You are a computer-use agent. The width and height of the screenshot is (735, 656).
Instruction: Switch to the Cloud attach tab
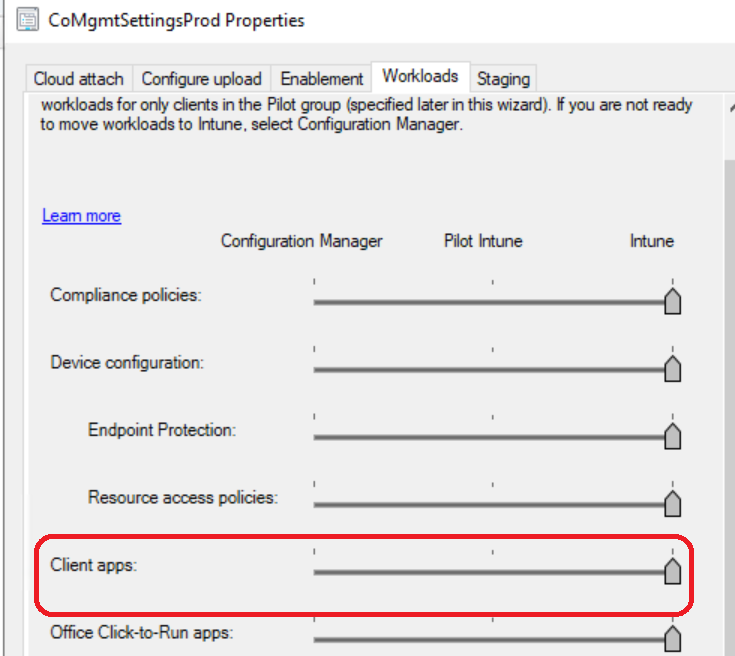coord(79,79)
